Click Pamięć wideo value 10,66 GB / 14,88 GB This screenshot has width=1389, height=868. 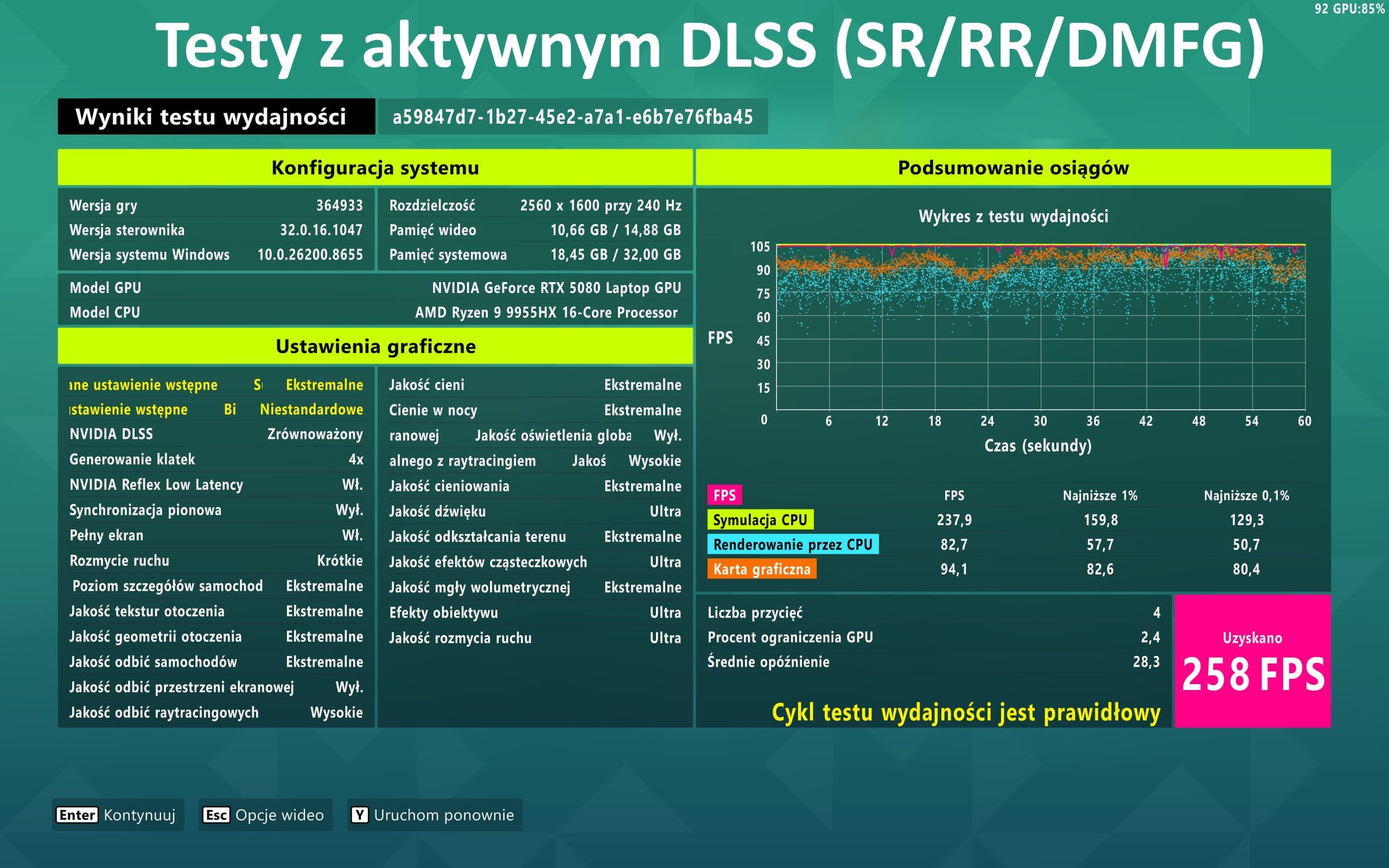(x=616, y=230)
